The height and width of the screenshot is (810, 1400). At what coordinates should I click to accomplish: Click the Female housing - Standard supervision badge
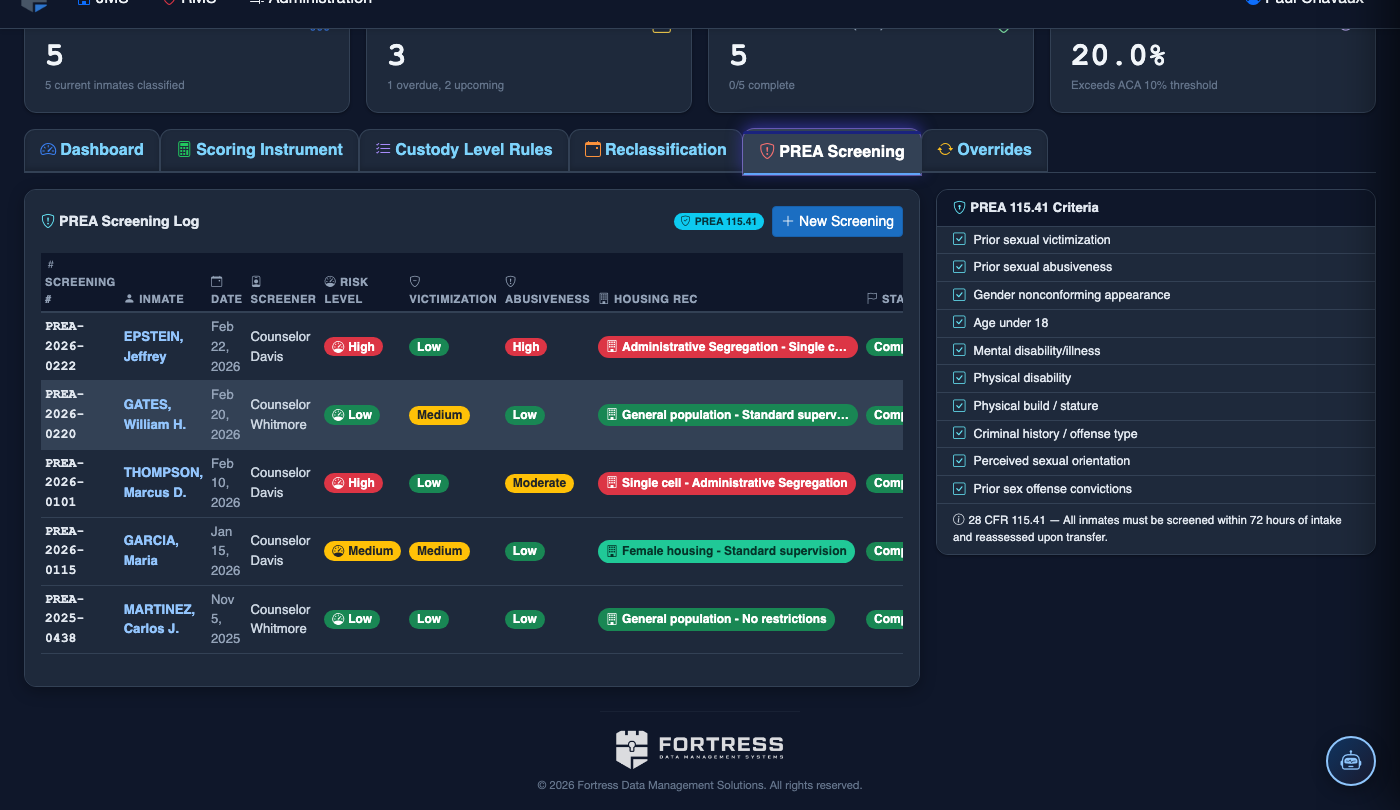click(726, 551)
